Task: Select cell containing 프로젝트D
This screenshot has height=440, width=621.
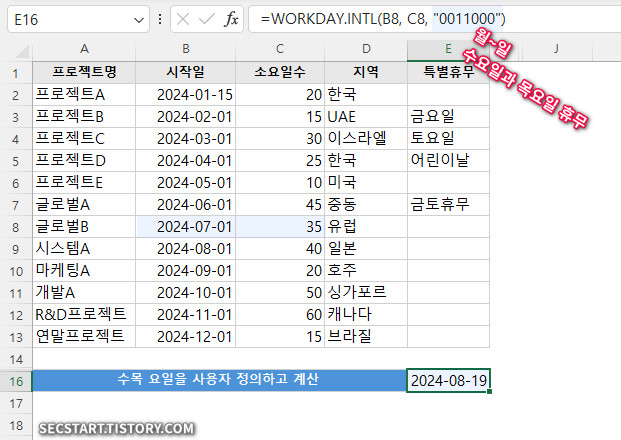Action: pos(84,160)
